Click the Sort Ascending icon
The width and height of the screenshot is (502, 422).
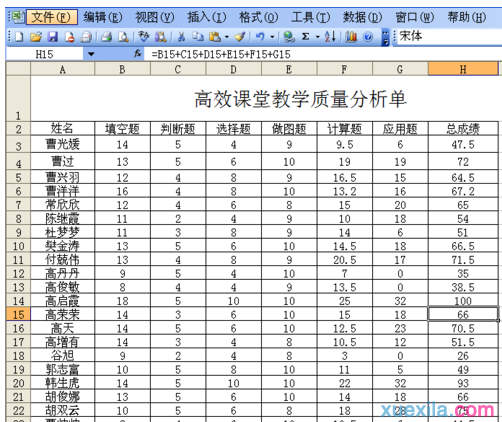click(330, 36)
